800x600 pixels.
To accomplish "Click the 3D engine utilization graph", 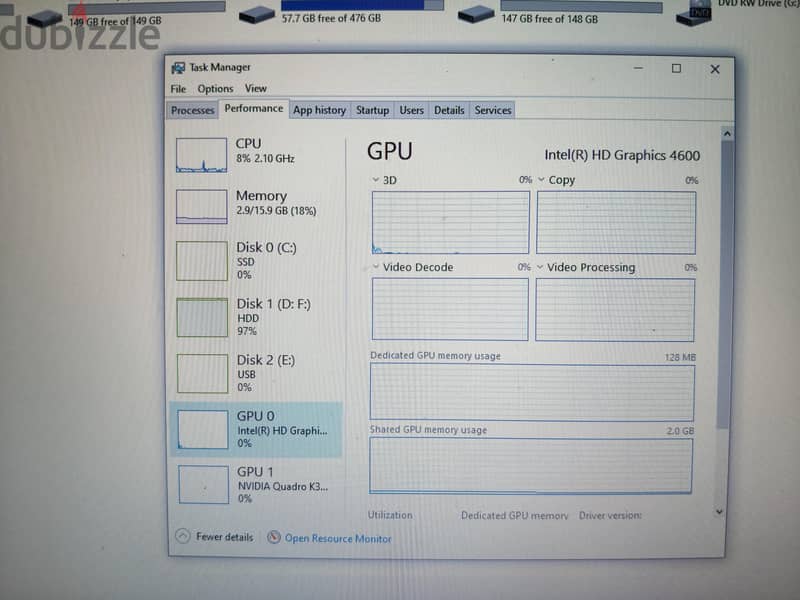I will [x=451, y=222].
